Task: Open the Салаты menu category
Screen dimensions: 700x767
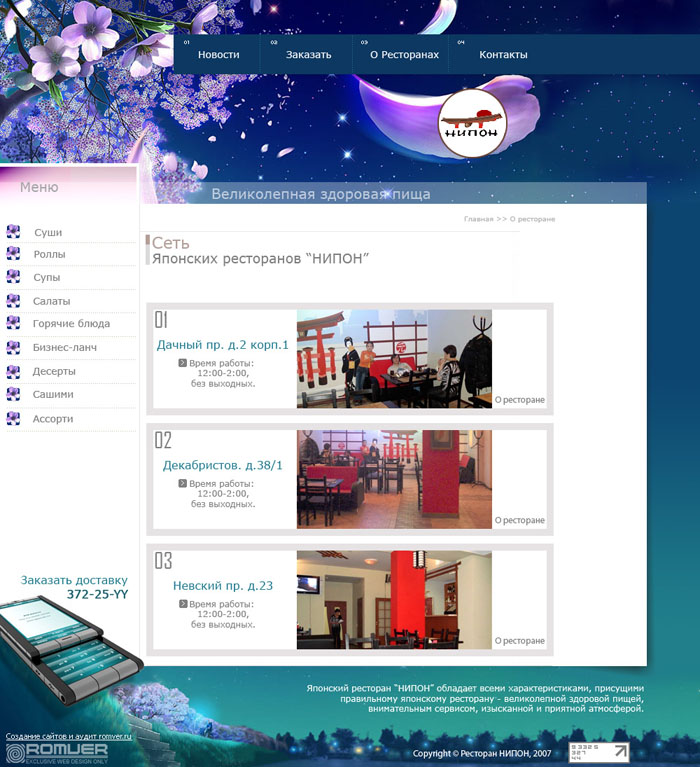Action: (51, 301)
